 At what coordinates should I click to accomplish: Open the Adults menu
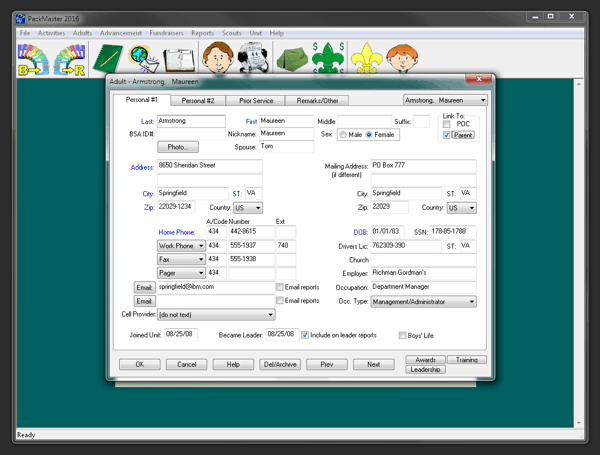pos(83,33)
